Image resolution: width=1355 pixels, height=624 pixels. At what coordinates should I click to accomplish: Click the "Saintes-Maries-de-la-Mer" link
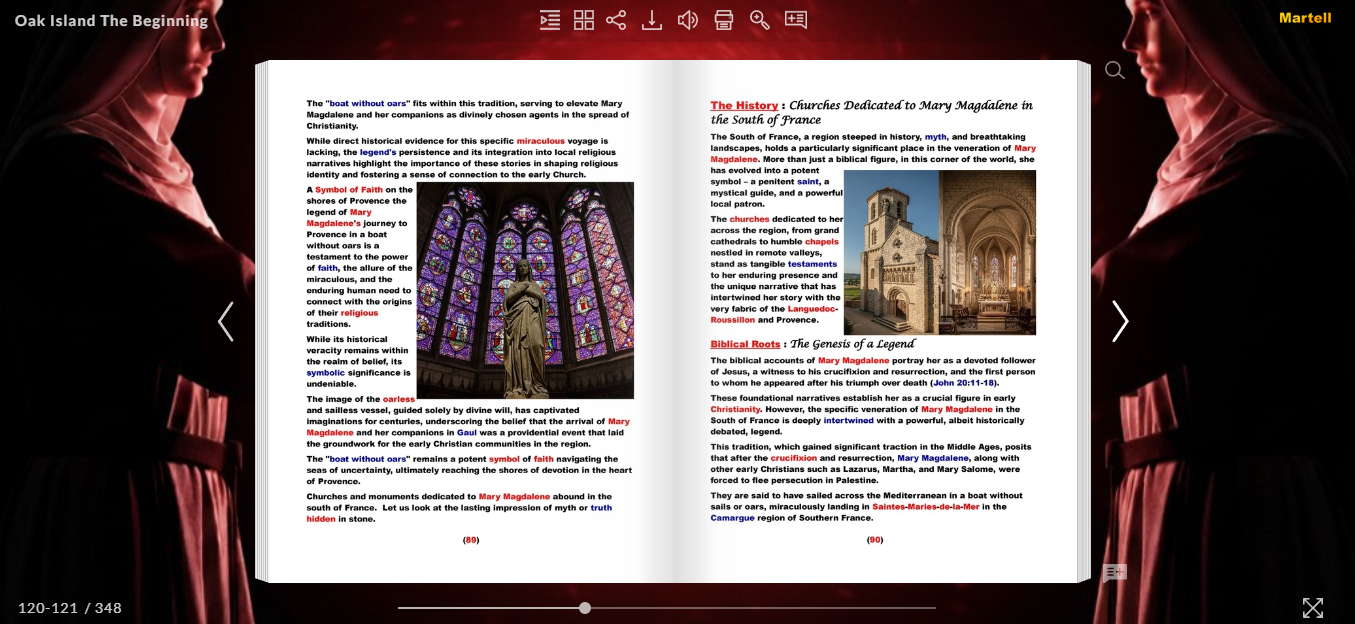coord(926,507)
